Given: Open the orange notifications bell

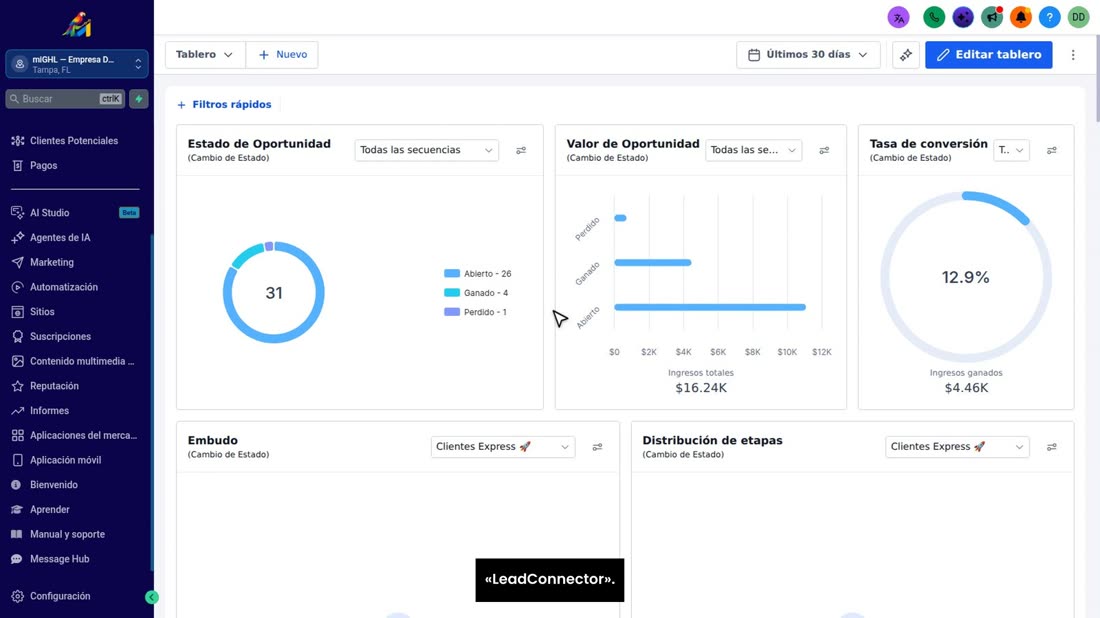Looking at the screenshot, I should 1021,18.
